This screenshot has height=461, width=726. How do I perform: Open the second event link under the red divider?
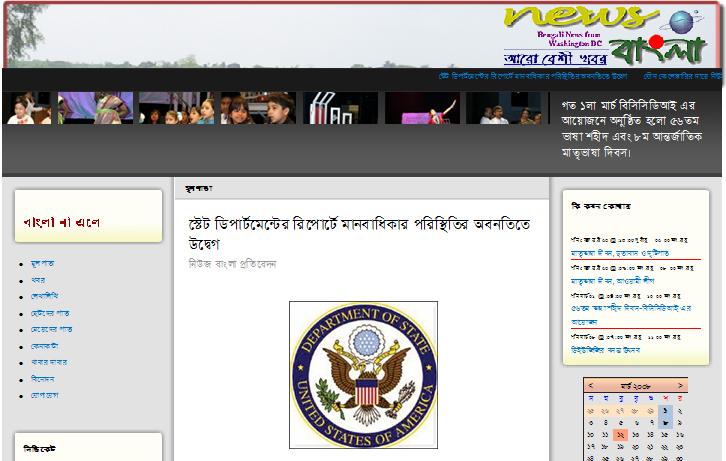click(613, 281)
